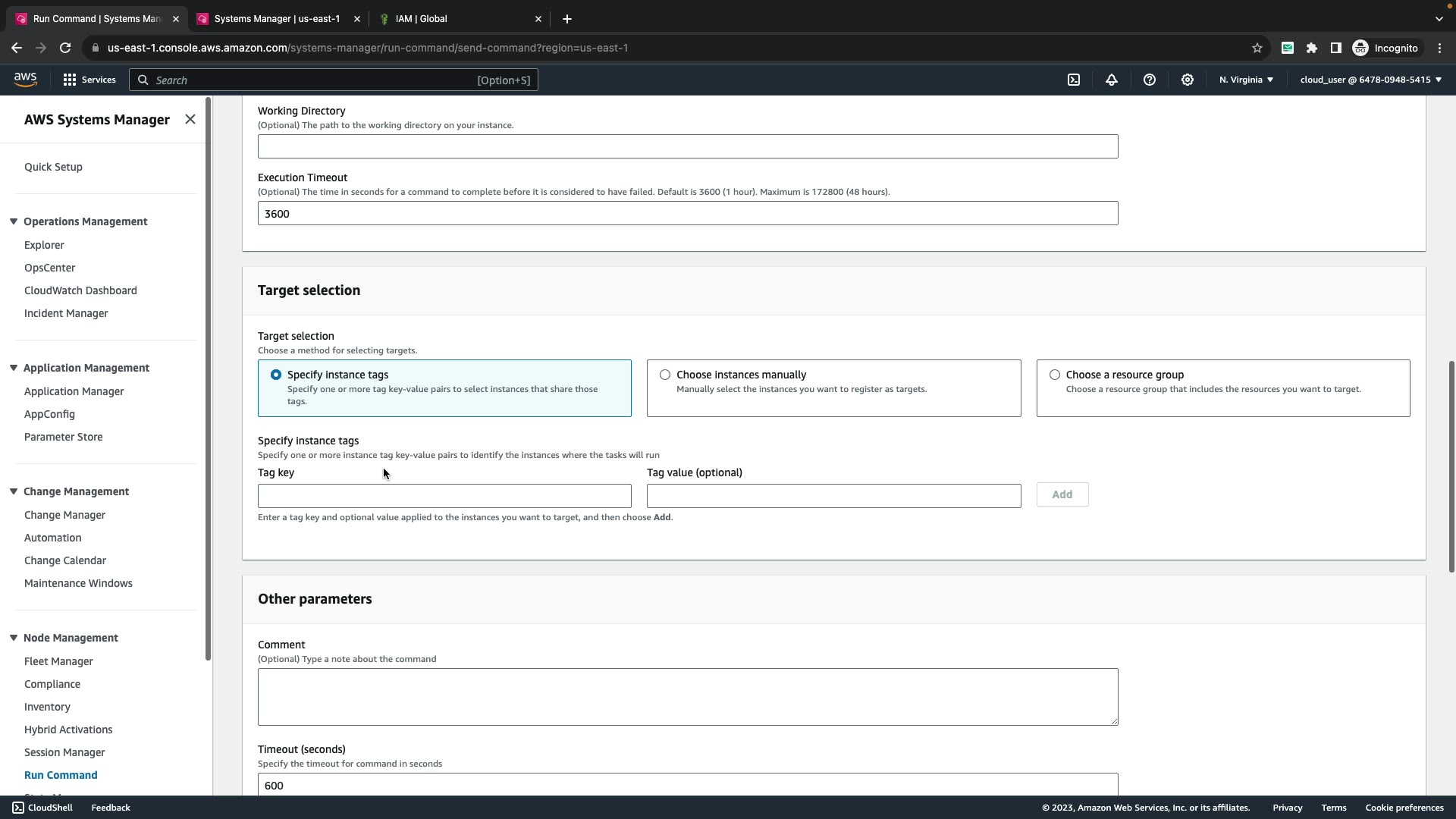The width and height of the screenshot is (1456, 819).
Task: Open the help question mark icon
Action: click(1150, 80)
